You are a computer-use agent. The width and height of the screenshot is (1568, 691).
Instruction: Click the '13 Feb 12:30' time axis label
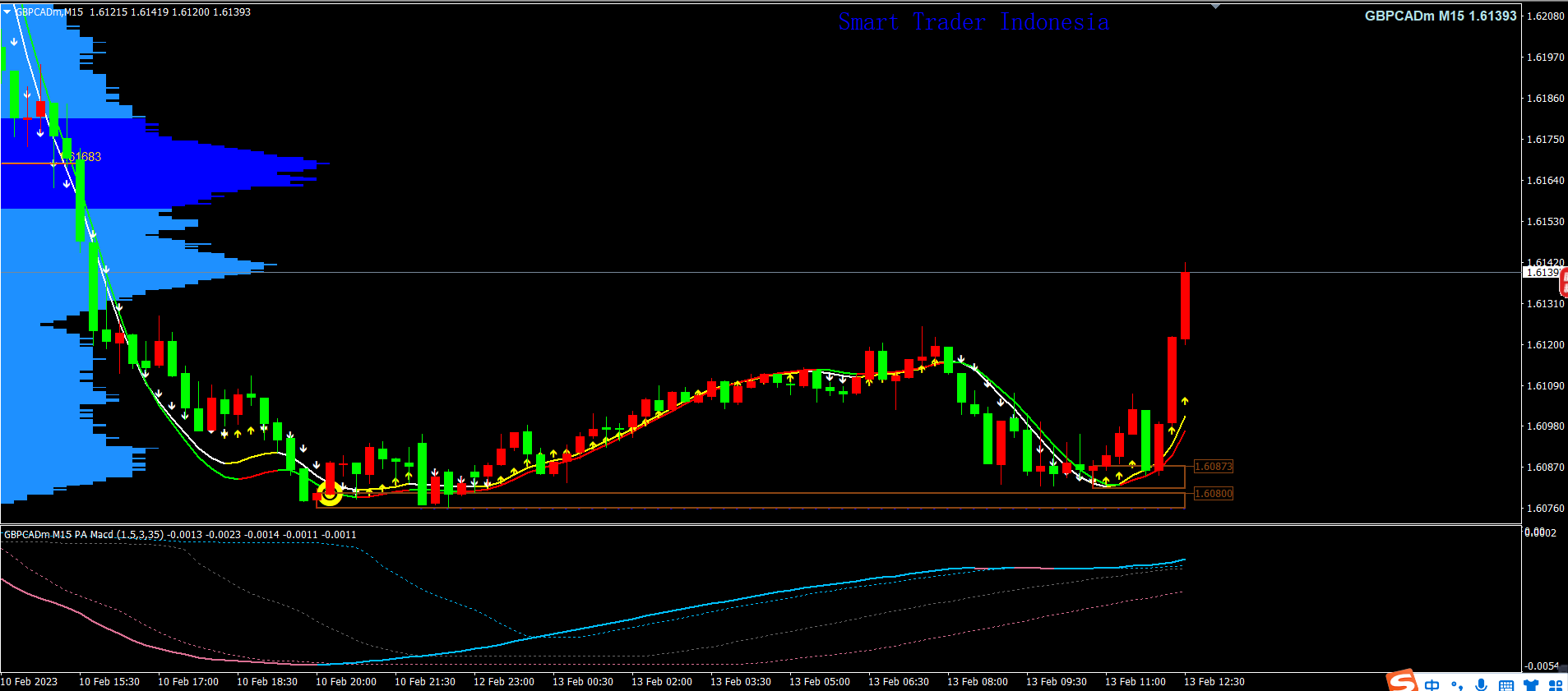point(1214,682)
